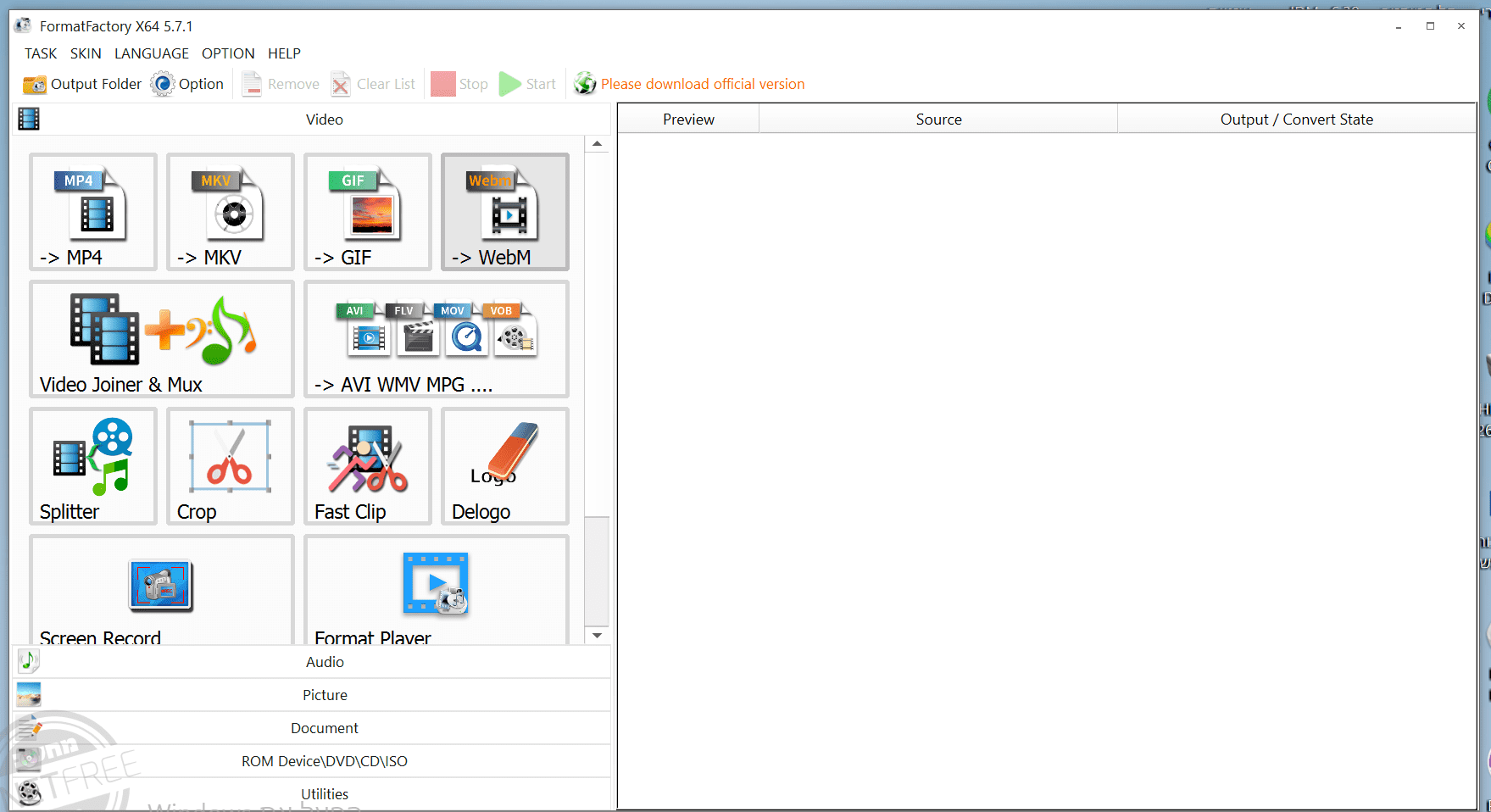Expand the Picture category
The image size is (1491, 812).
tap(311, 695)
